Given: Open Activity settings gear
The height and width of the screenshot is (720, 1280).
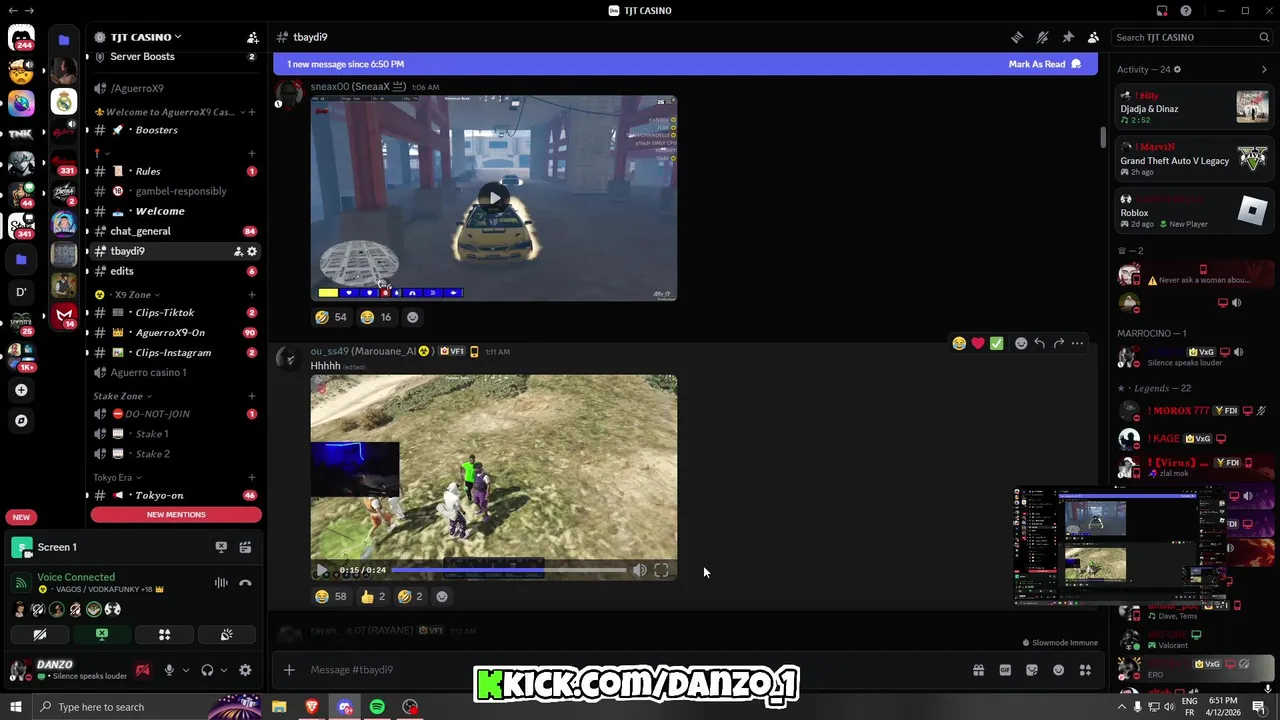Looking at the screenshot, I should 1177,69.
